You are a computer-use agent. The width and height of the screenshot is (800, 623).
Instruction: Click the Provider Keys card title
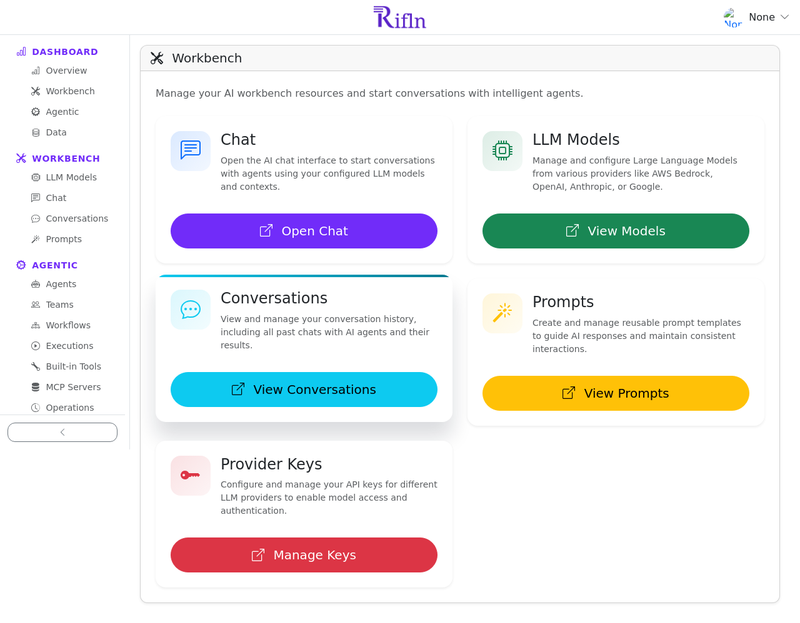point(271,464)
